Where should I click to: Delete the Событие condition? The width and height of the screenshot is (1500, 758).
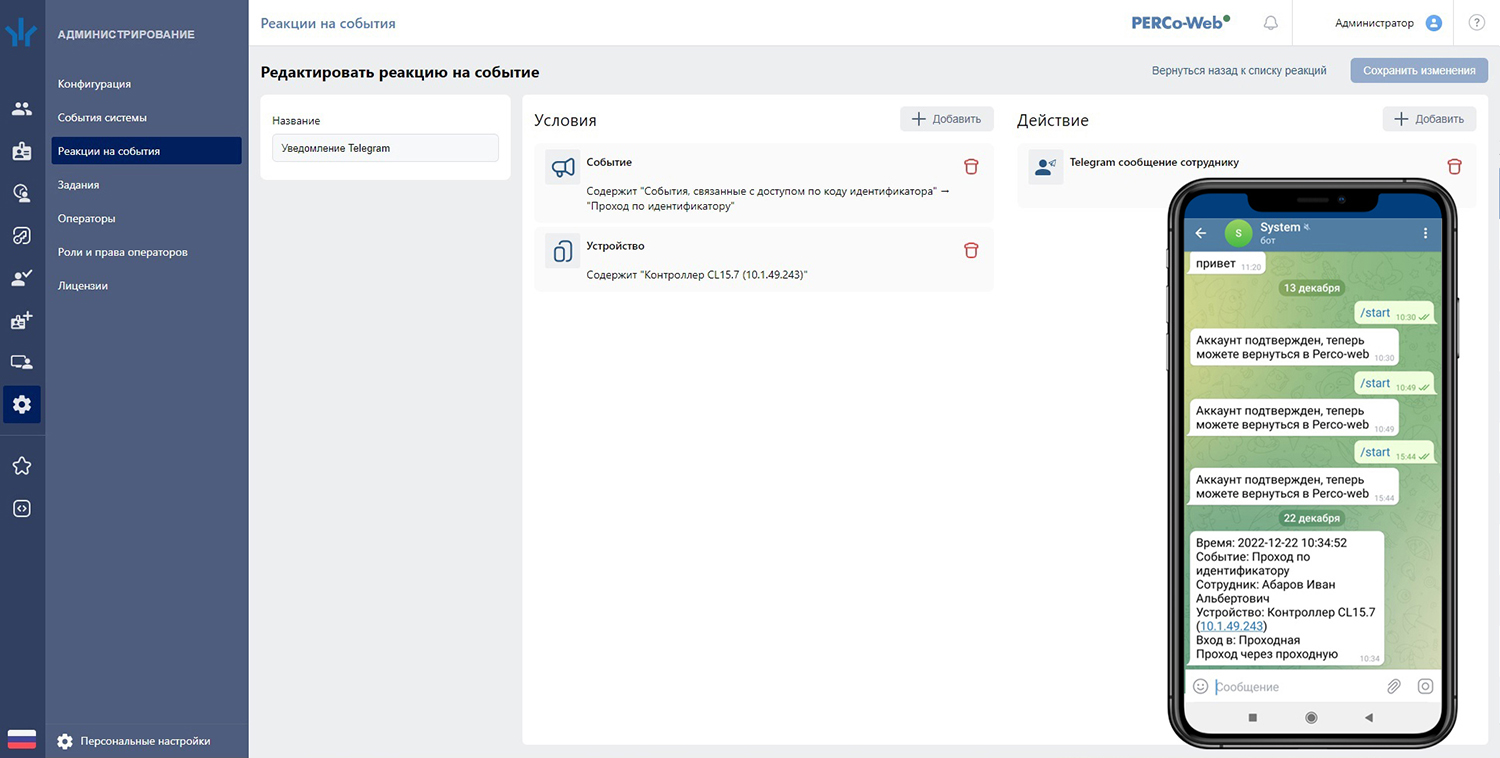[971, 167]
